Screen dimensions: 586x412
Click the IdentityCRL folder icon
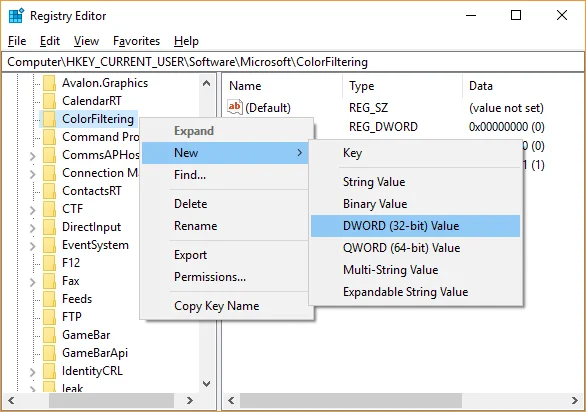click(49, 371)
